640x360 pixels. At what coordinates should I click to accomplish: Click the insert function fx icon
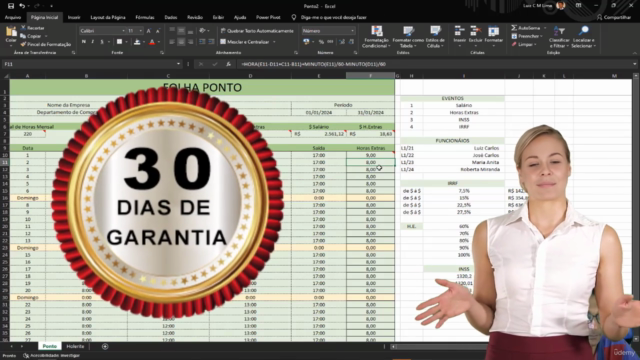pos(229,64)
